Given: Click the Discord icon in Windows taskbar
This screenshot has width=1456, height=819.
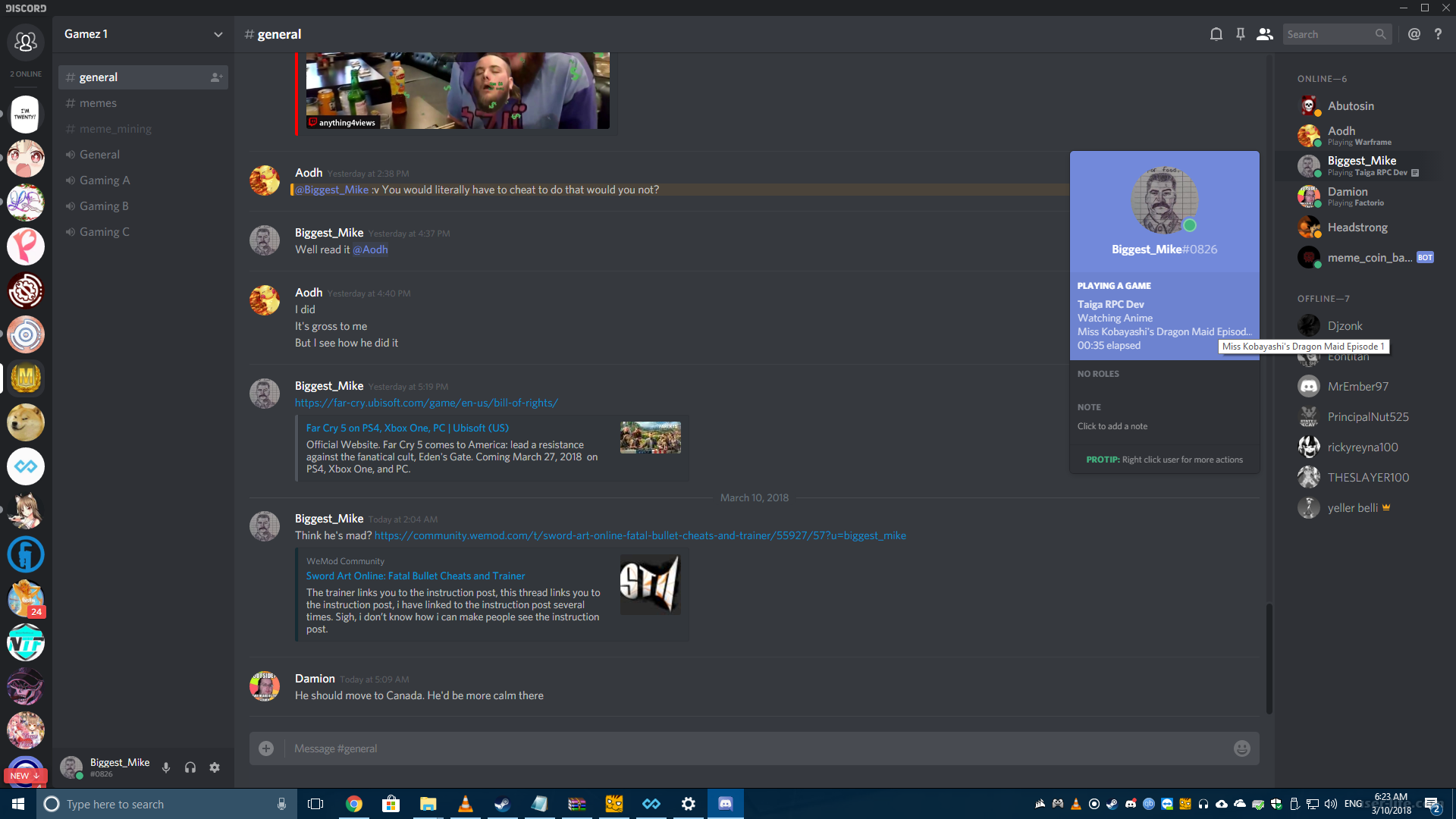Looking at the screenshot, I should [x=725, y=803].
